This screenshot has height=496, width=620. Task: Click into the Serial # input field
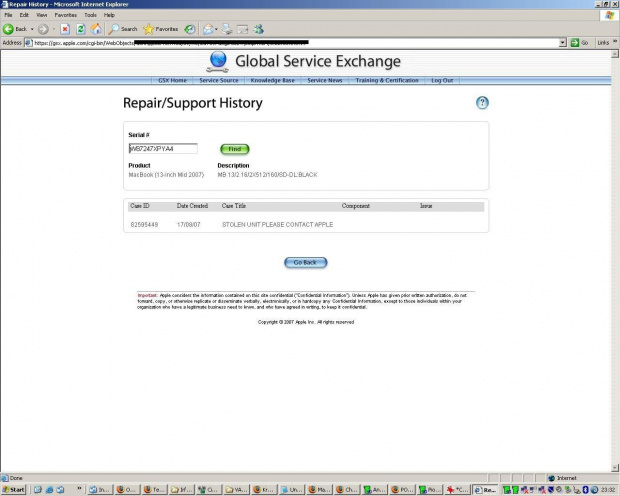pyautogui.click(x=163, y=149)
